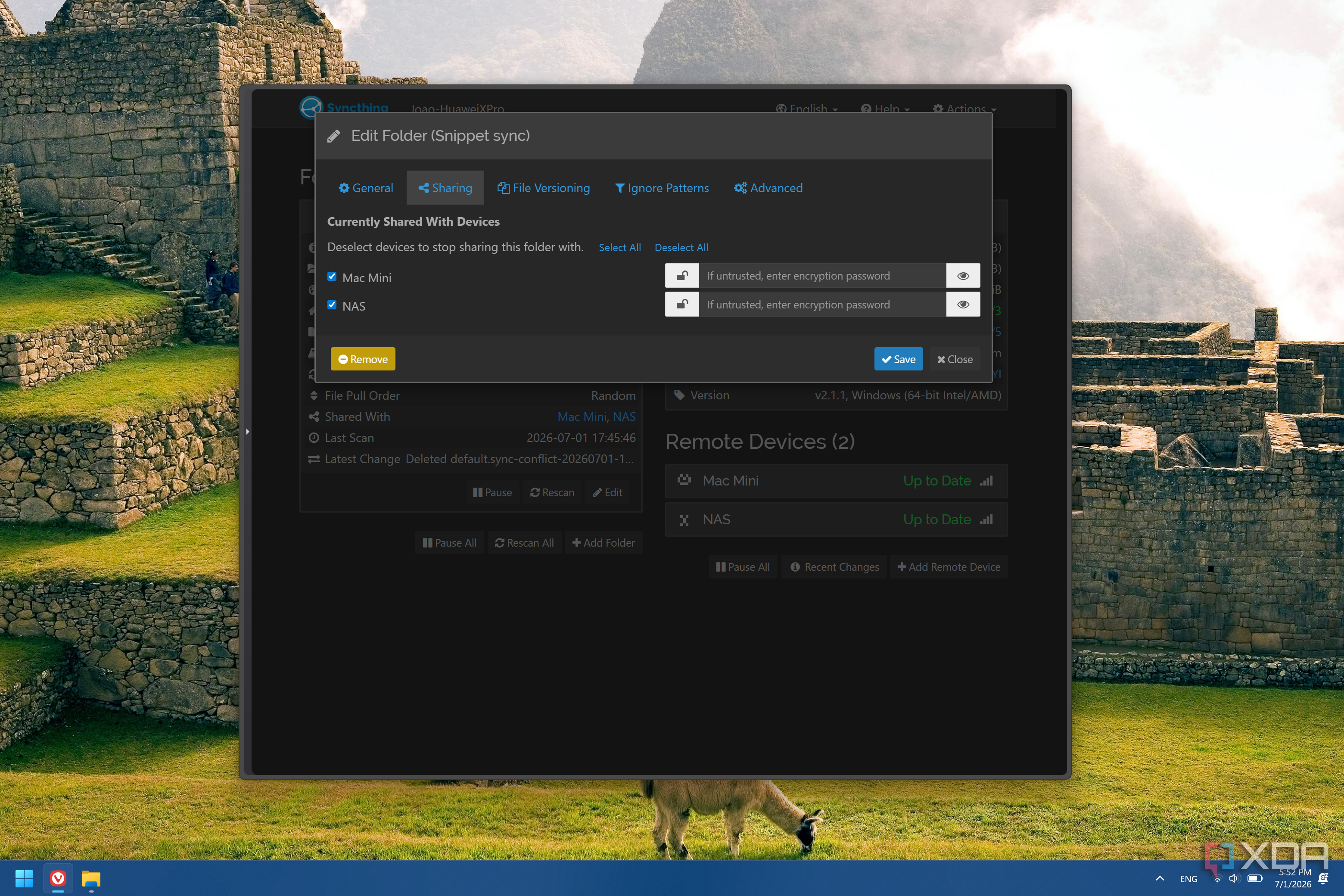
Task: Open Recent Changes
Action: (x=834, y=567)
